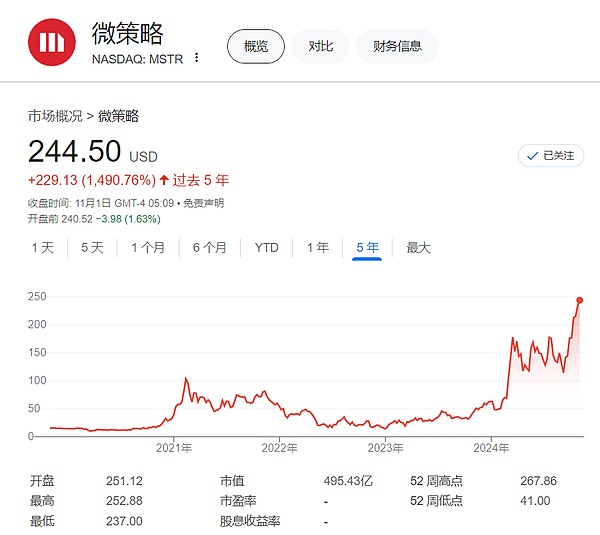Click the 最高 value 252.88

pyautogui.click(x=124, y=501)
